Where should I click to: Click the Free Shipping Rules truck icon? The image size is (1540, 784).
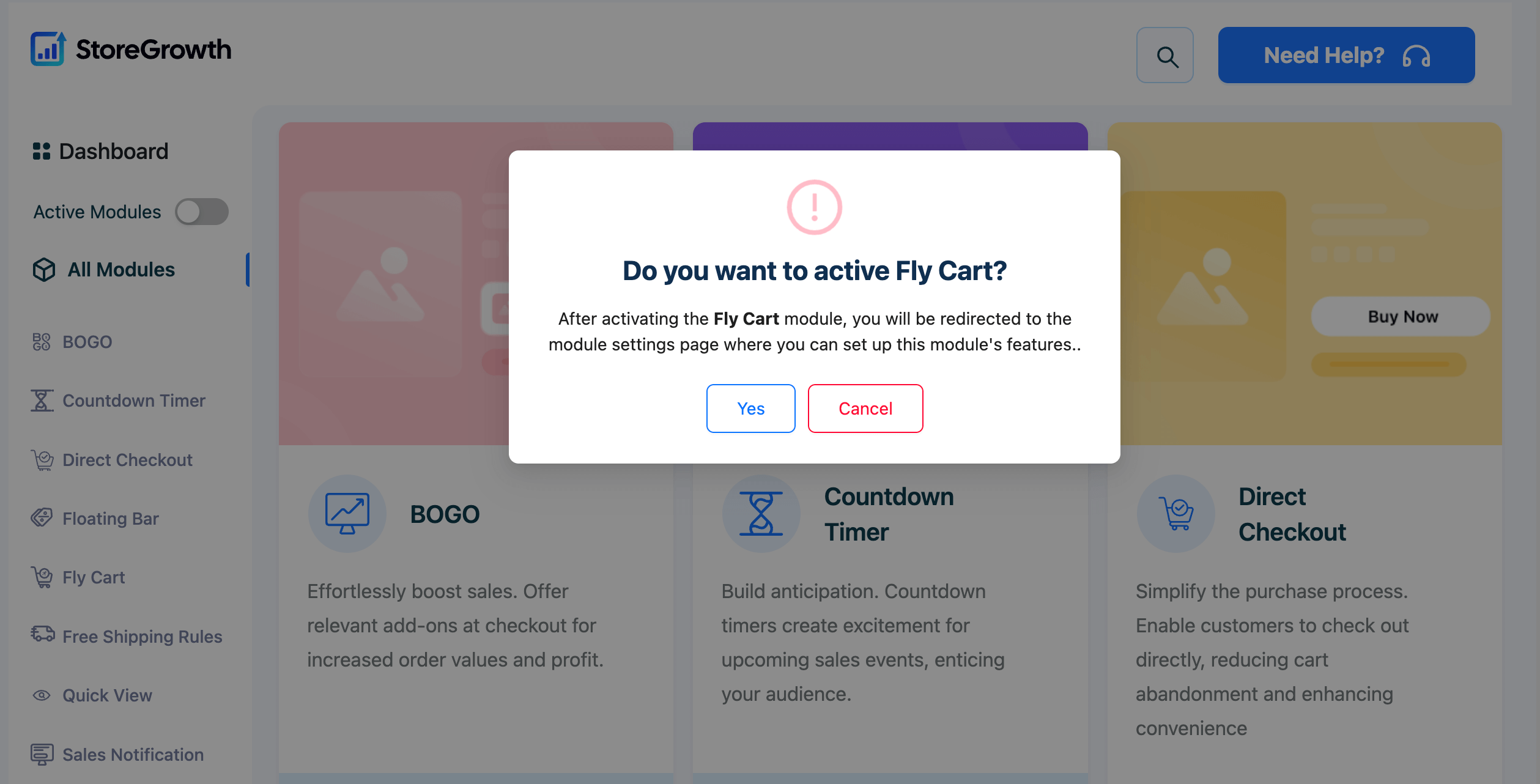click(41, 635)
